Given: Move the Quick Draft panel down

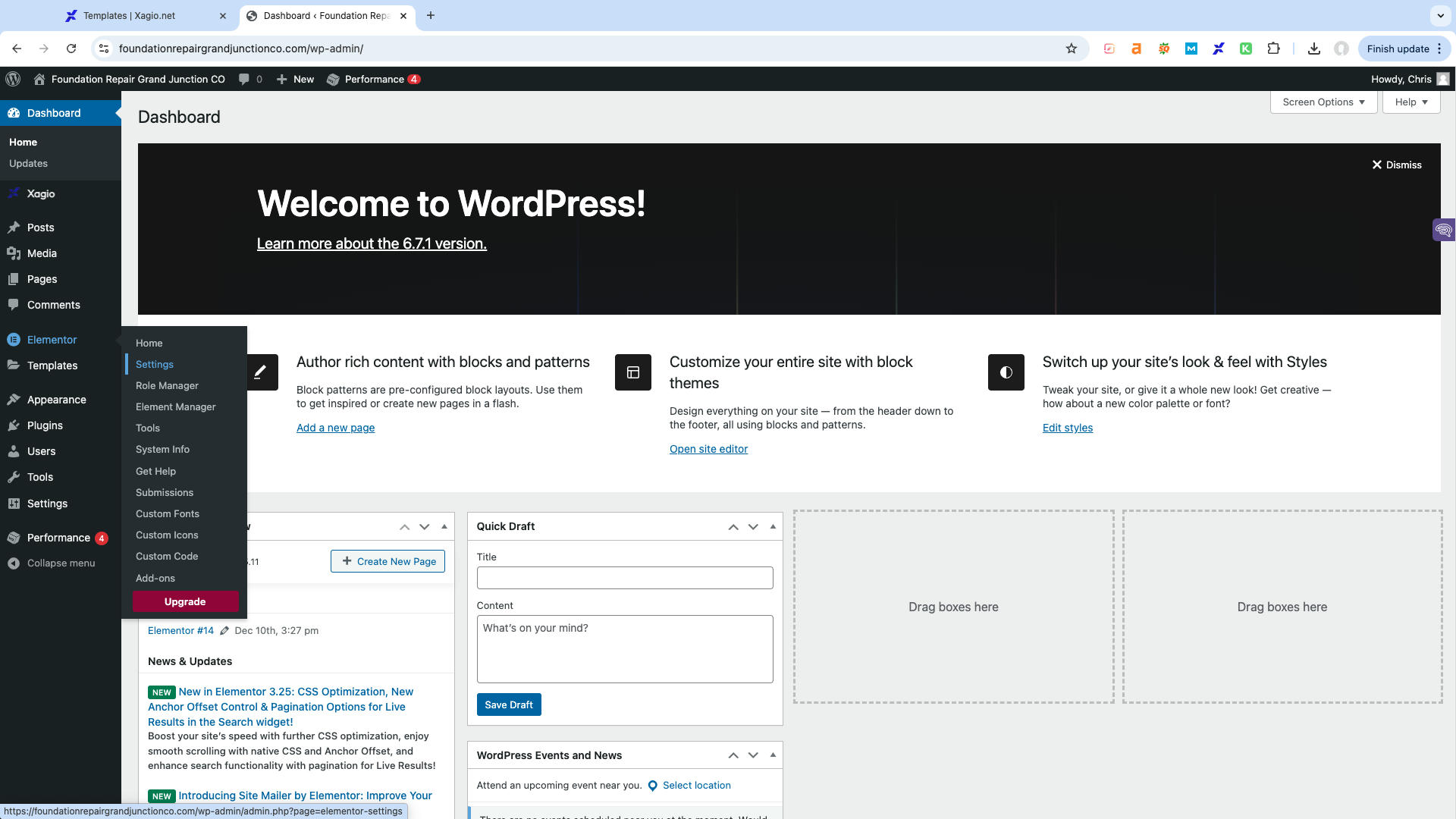Looking at the screenshot, I should pos(753,526).
